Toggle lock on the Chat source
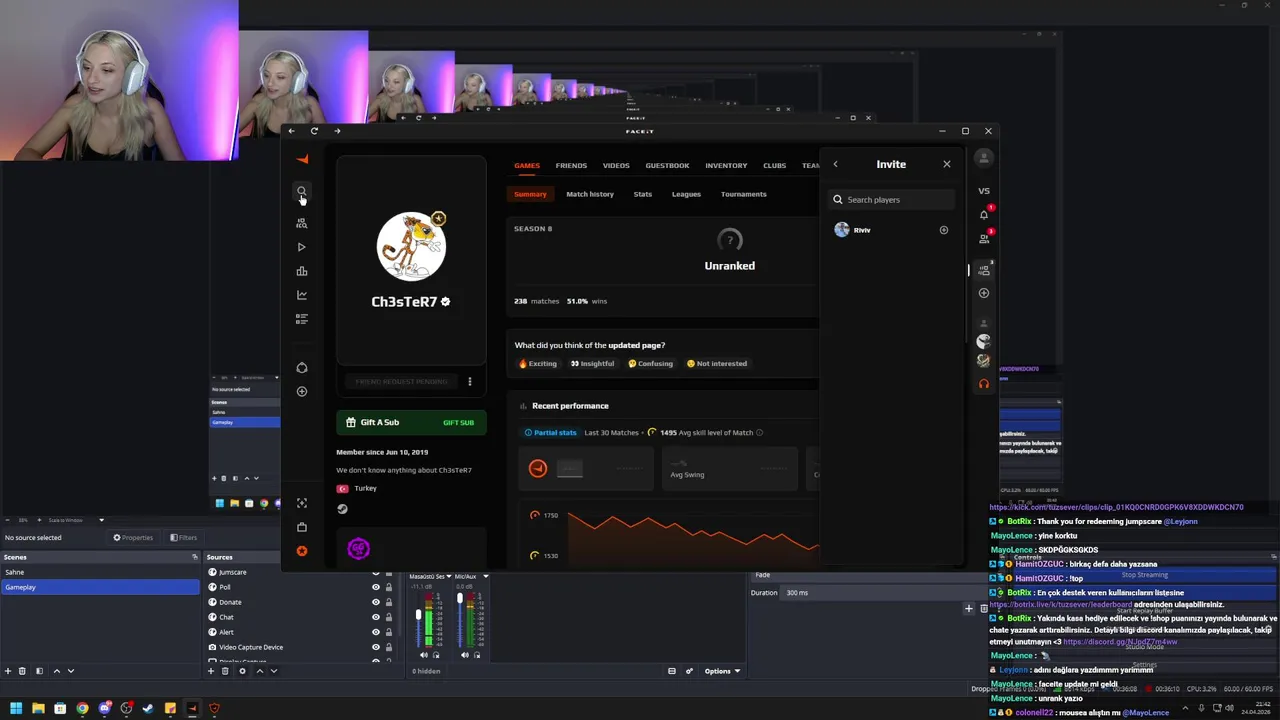Viewport: 1280px width, 720px height. (x=389, y=617)
